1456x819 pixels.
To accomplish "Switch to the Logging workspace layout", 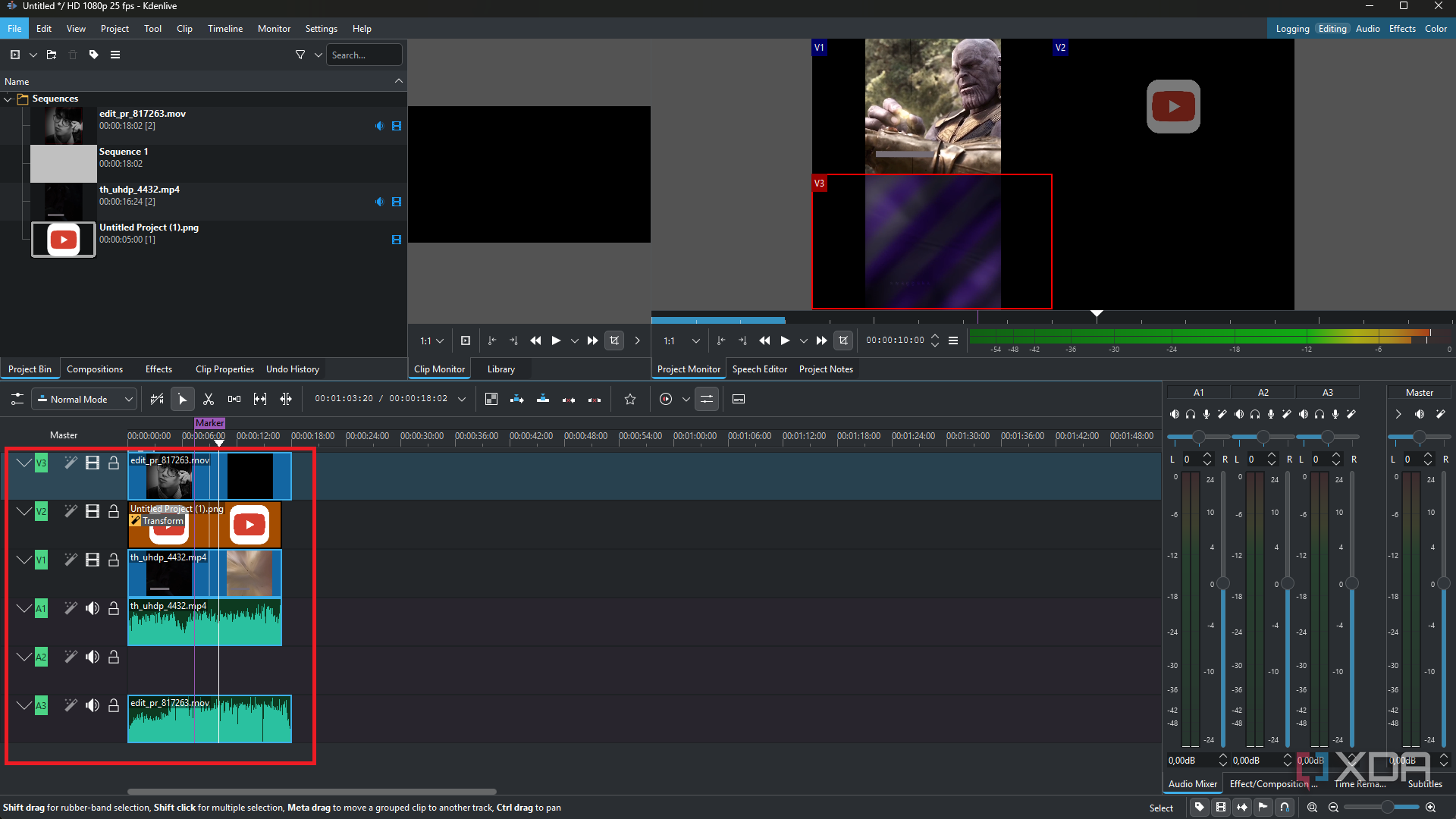I will (x=1292, y=28).
